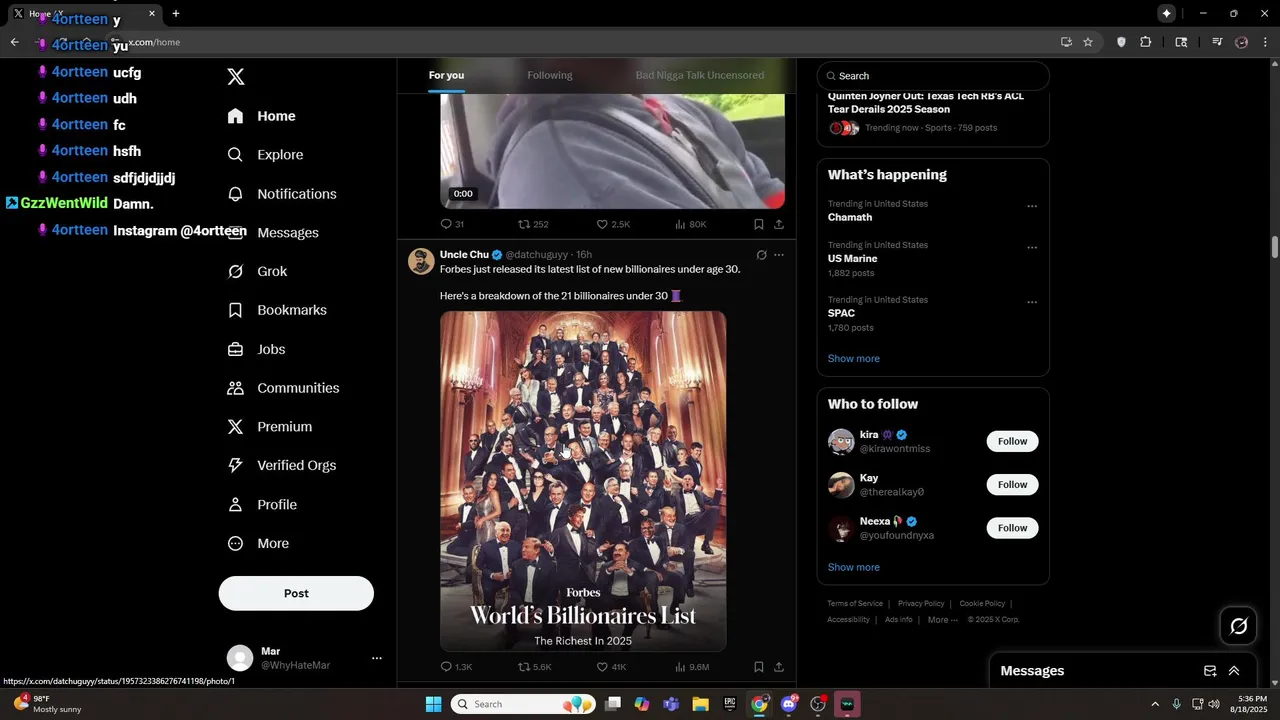Open the Verified Orgs page
The image size is (1280, 720).
point(281,465)
